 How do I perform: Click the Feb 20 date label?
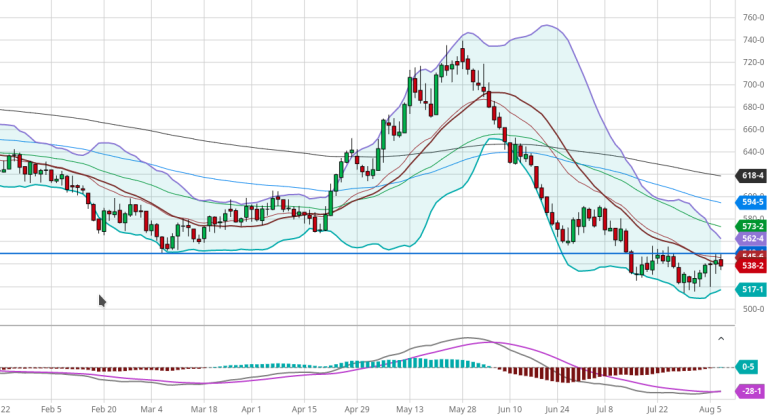click(105, 409)
